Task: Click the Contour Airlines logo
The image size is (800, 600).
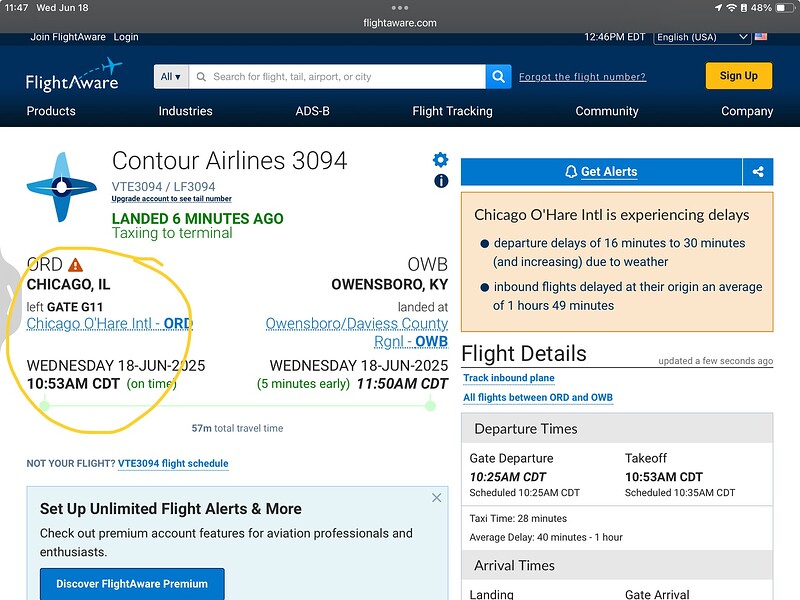Action: click(x=62, y=187)
